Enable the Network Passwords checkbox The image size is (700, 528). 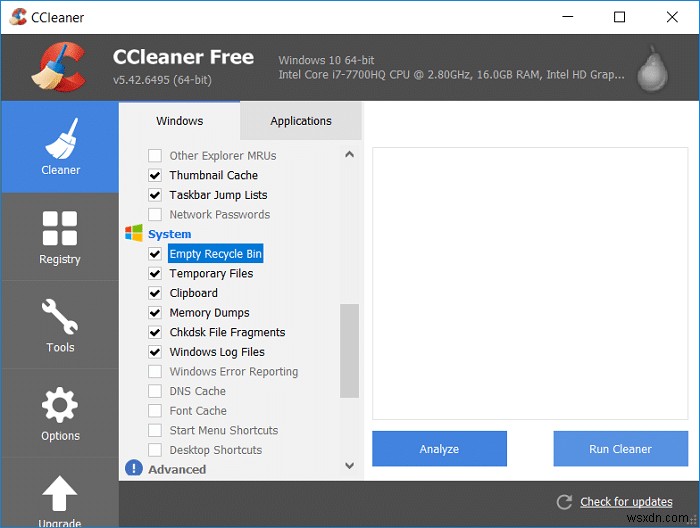pyautogui.click(x=155, y=214)
